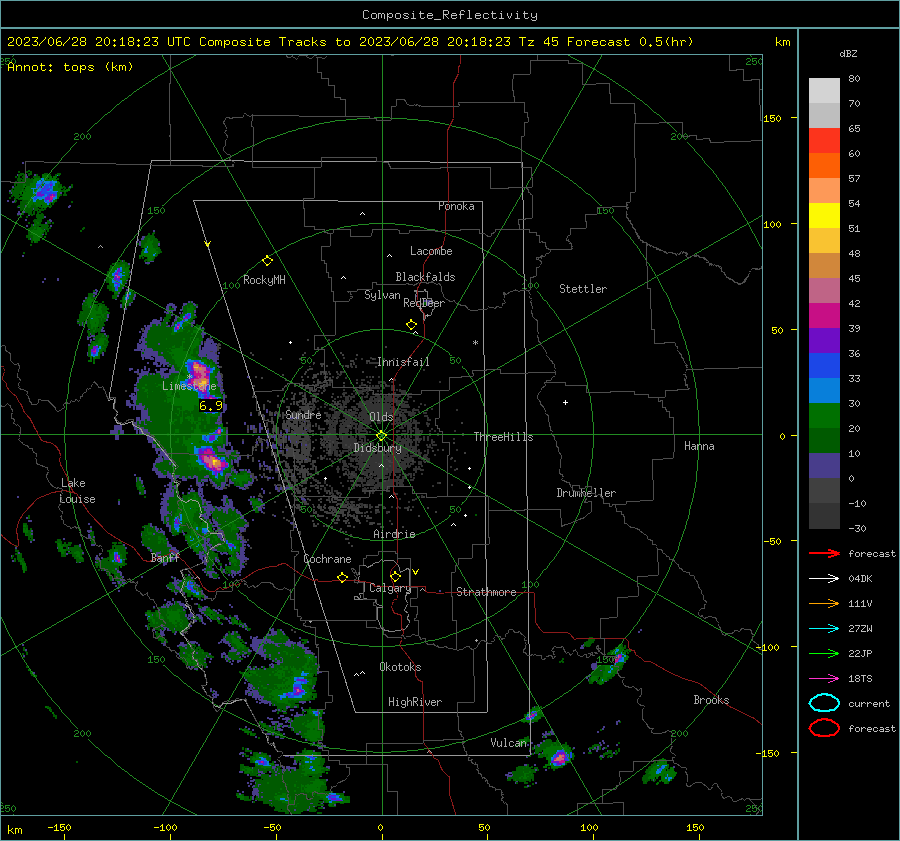Click the 39 dBZ magenta color swatch
900x841 pixels.
824,315
